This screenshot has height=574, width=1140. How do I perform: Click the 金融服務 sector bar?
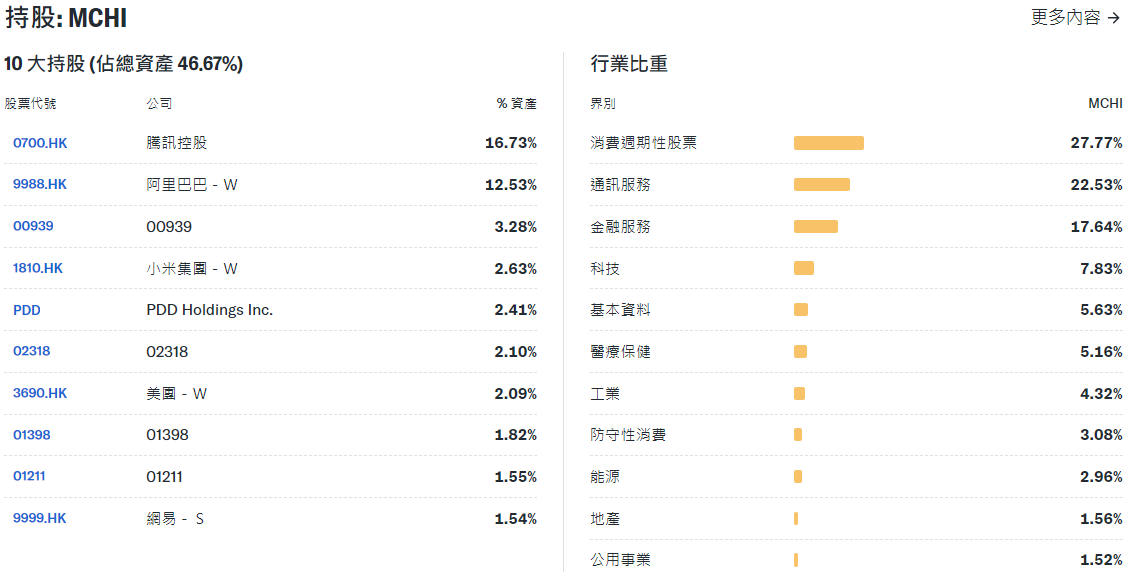(x=815, y=227)
